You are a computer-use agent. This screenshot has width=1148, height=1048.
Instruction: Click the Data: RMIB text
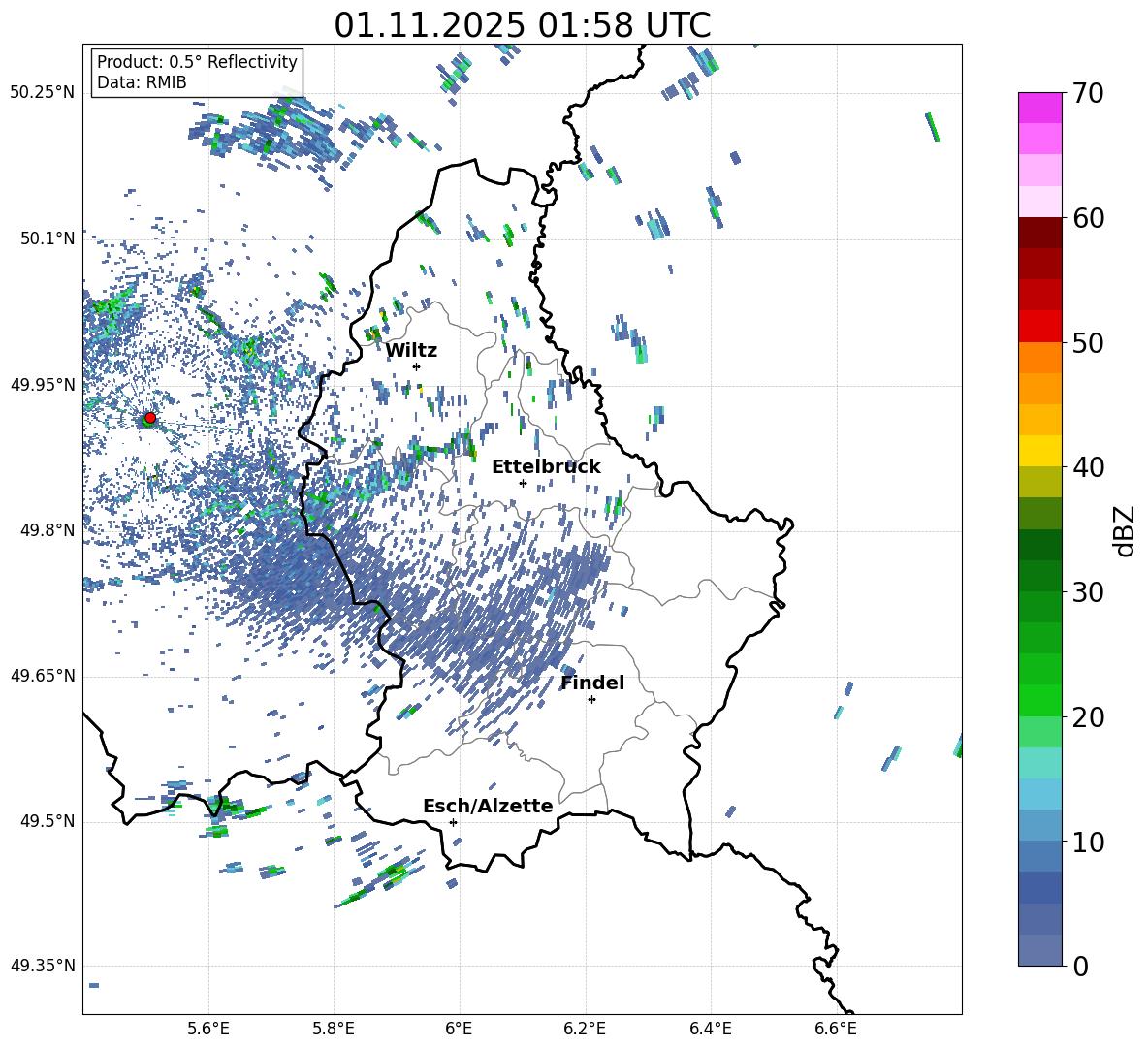click(142, 82)
